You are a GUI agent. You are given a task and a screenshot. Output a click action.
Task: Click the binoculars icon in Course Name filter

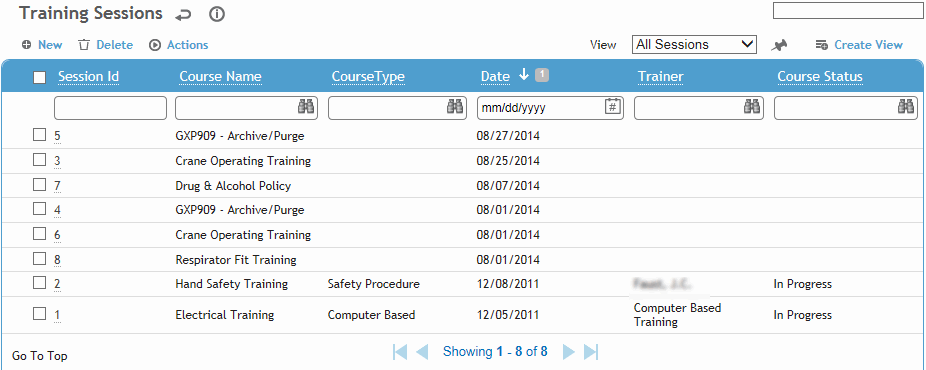[306, 107]
